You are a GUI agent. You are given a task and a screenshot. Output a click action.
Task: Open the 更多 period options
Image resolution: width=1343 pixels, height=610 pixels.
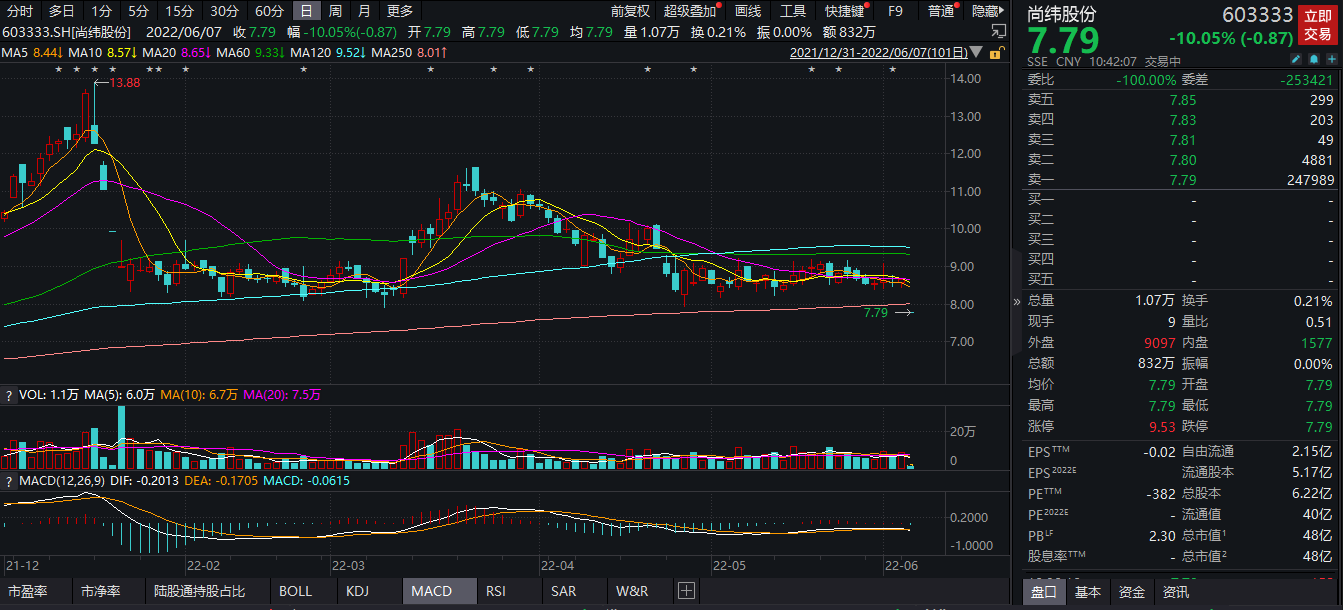pos(400,11)
